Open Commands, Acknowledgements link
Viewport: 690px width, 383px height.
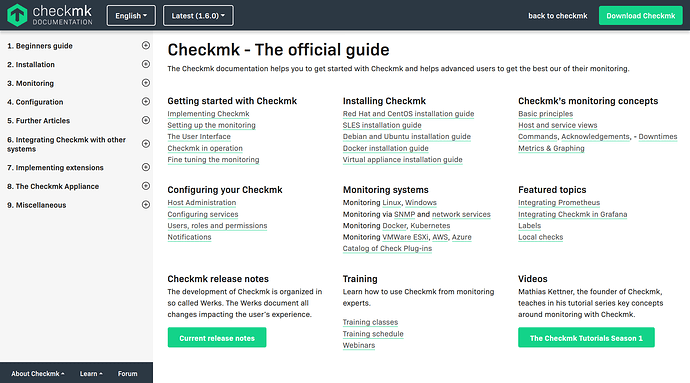point(574,137)
